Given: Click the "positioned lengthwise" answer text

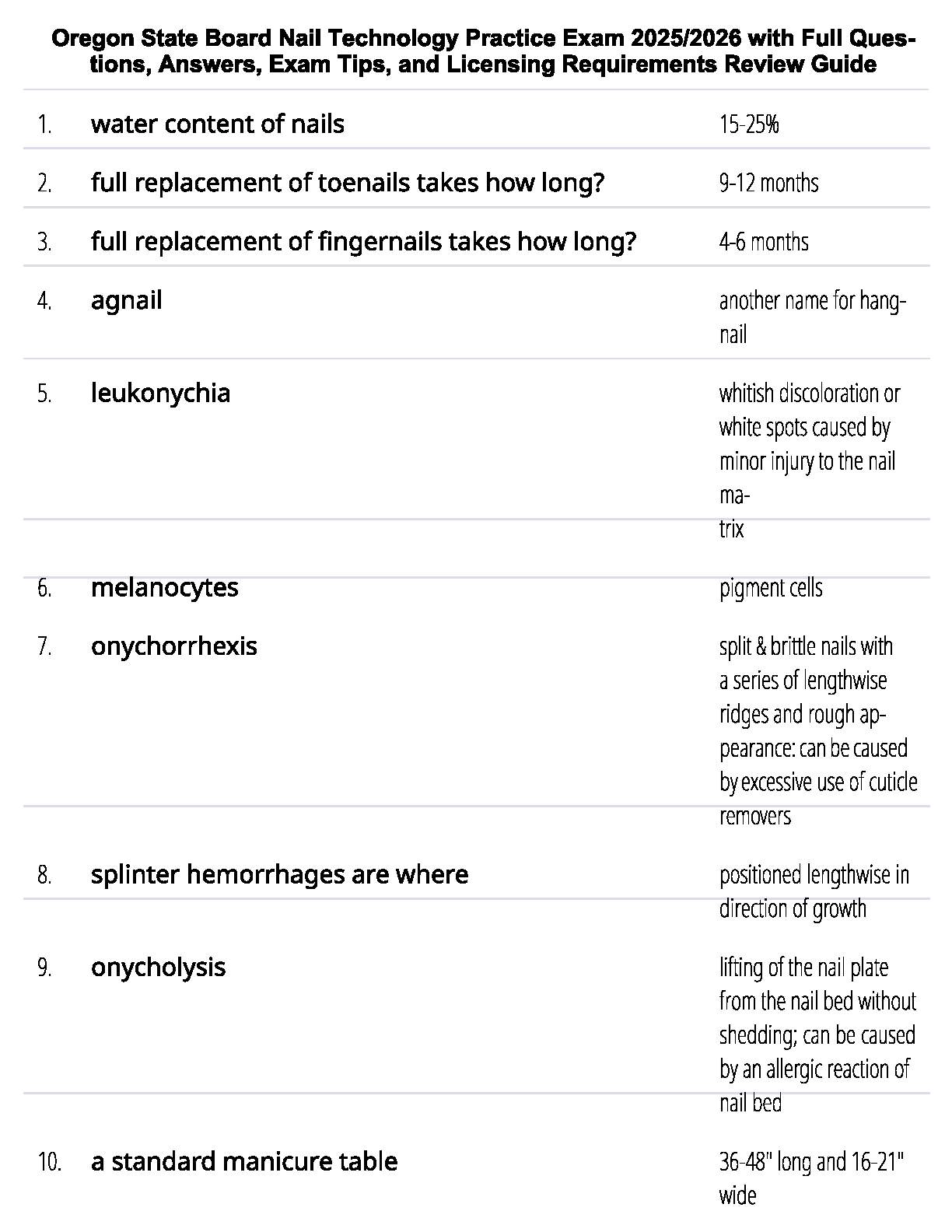Looking at the screenshot, I should tap(813, 891).
